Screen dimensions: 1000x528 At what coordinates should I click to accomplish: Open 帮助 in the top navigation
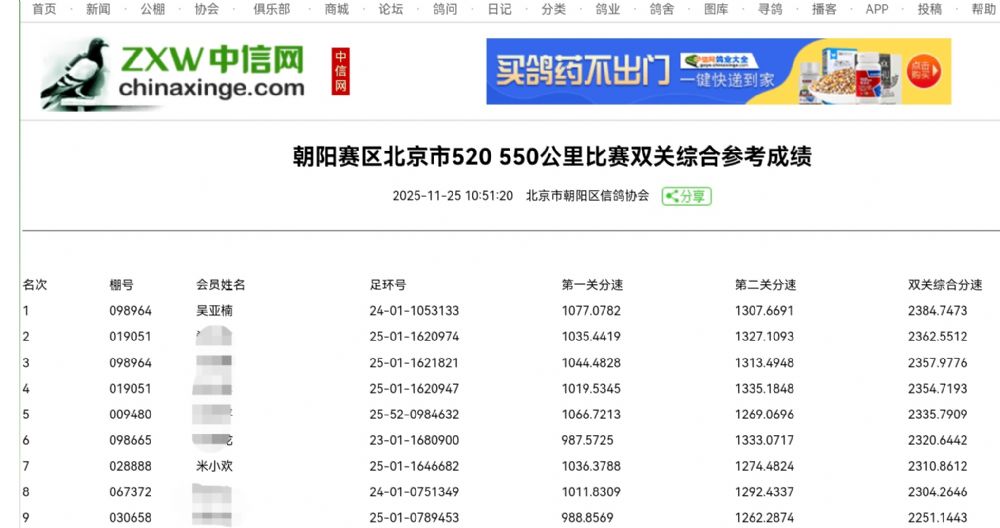point(983,9)
